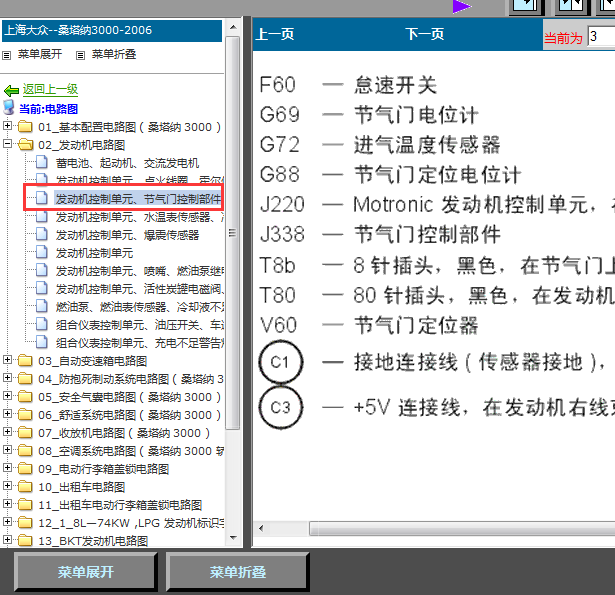Click the folder icon of 04_防抱死制动系统电路图
This screenshot has height=595, width=615.
[25, 378]
